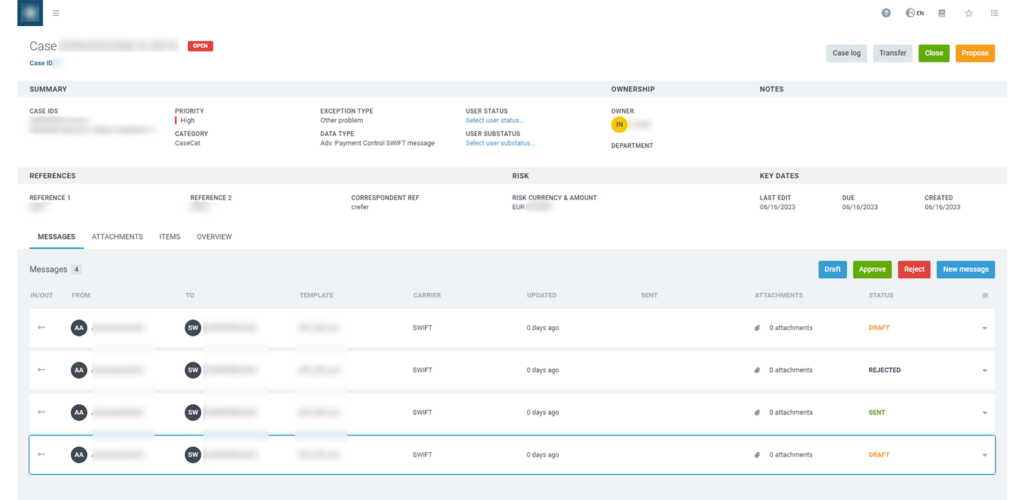Screen dimensions: 1024x500
Task: Open messages table column settings icon
Action: point(985,296)
